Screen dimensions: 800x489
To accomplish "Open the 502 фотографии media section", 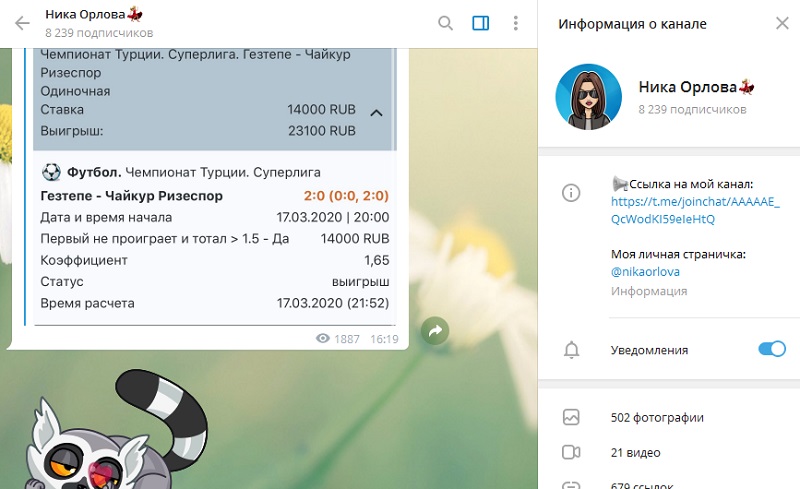I will pyautogui.click(x=659, y=417).
